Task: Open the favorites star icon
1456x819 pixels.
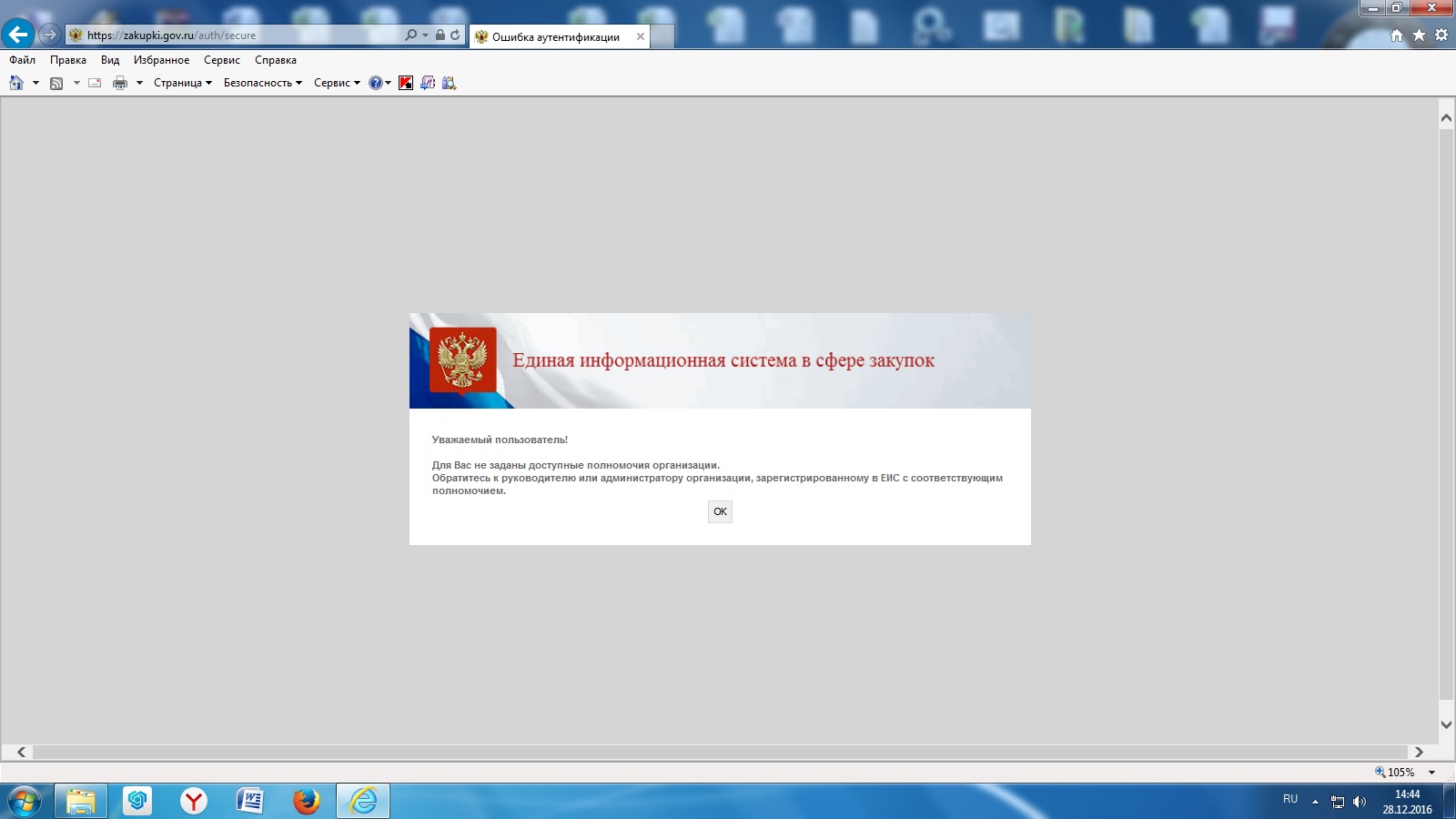Action: (x=1419, y=35)
